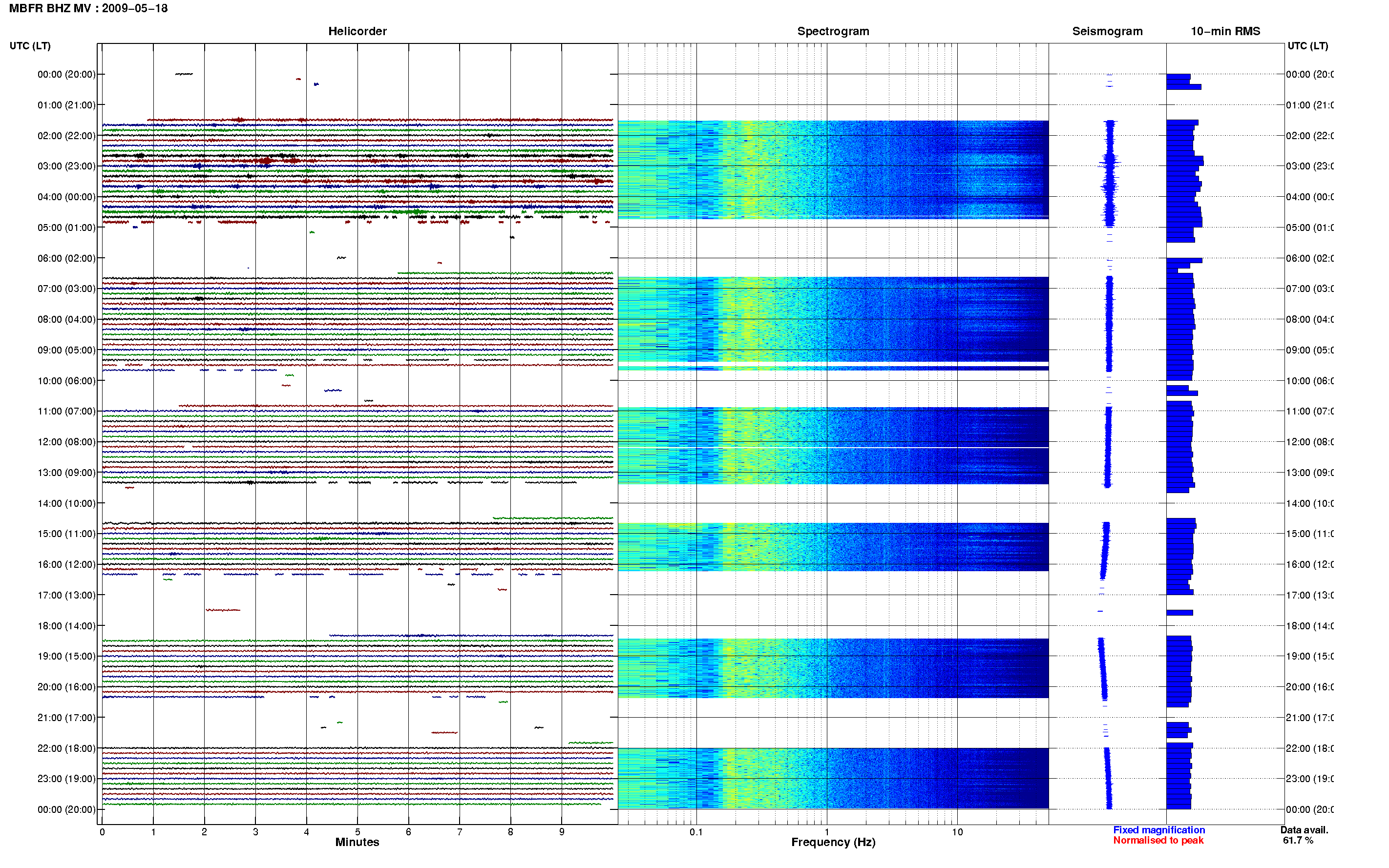The height and width of the screenshot is (868, 1389).
Task: Select the "Spectrogram" panel heading
Action: click(833, 32)
